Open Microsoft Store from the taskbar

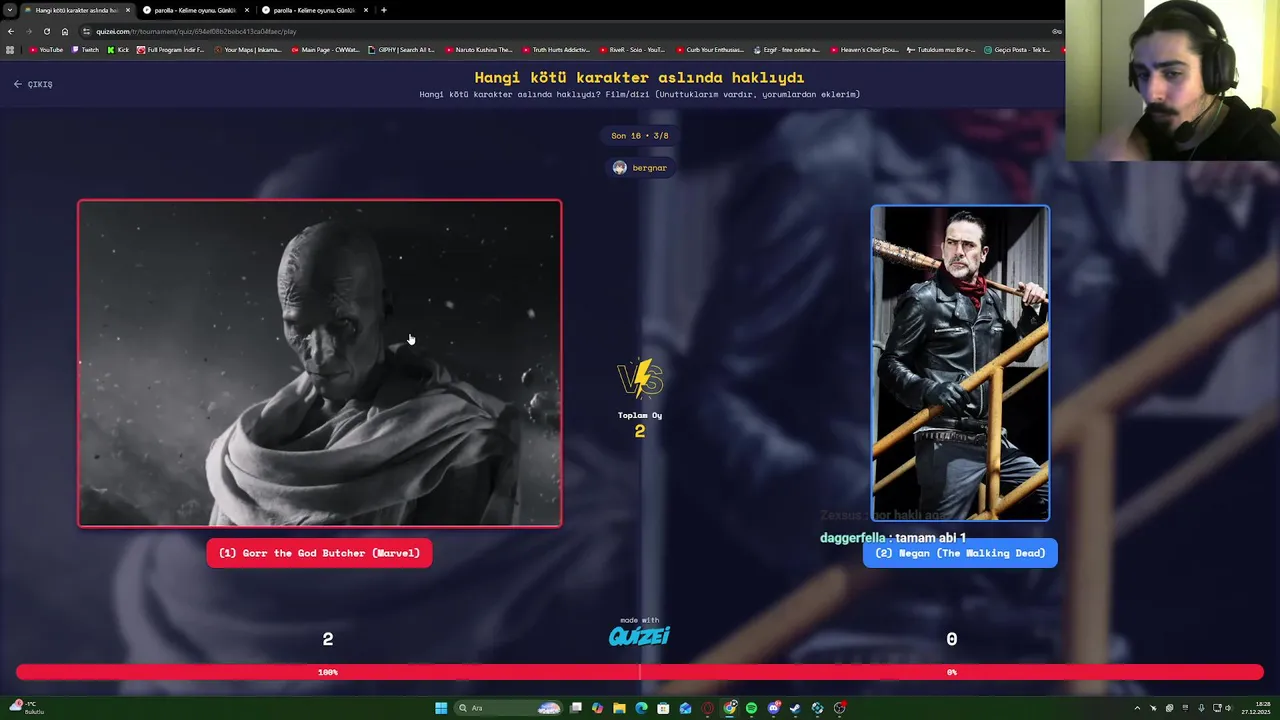tap(663, 708)
